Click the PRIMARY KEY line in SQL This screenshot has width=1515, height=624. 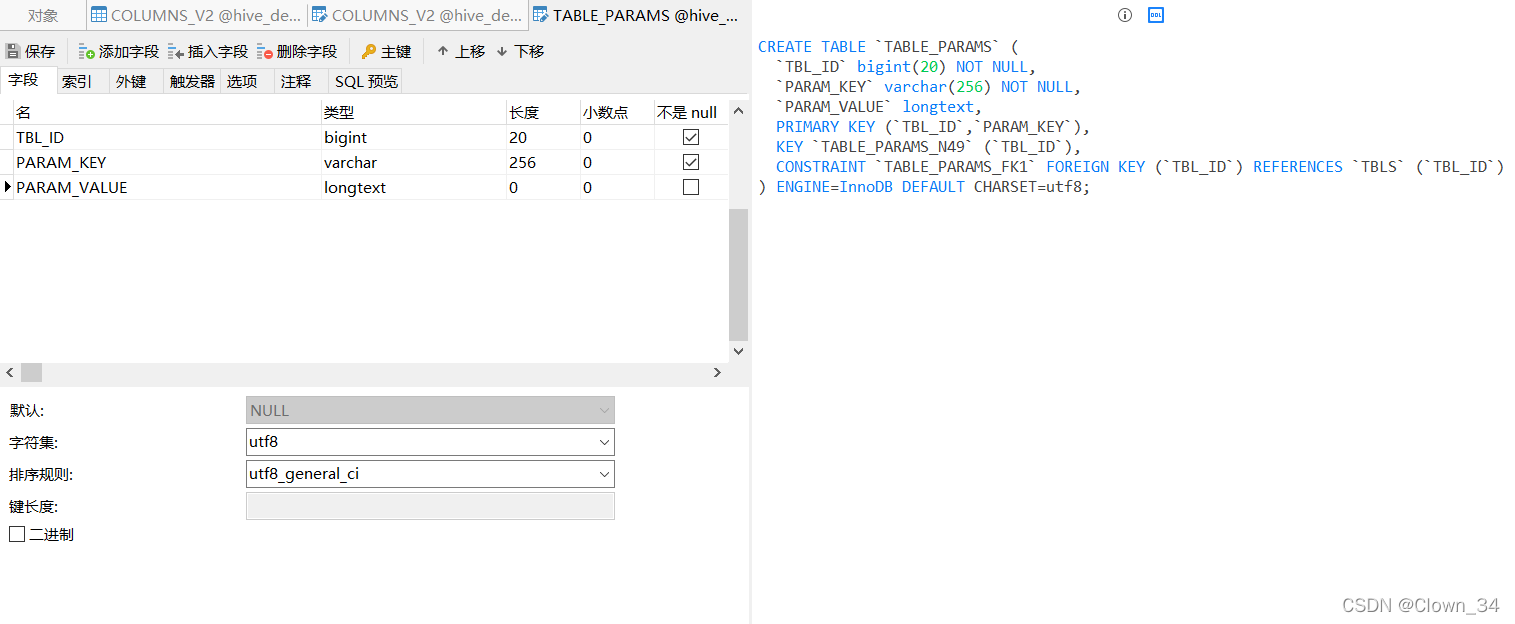tap(932, 127)
